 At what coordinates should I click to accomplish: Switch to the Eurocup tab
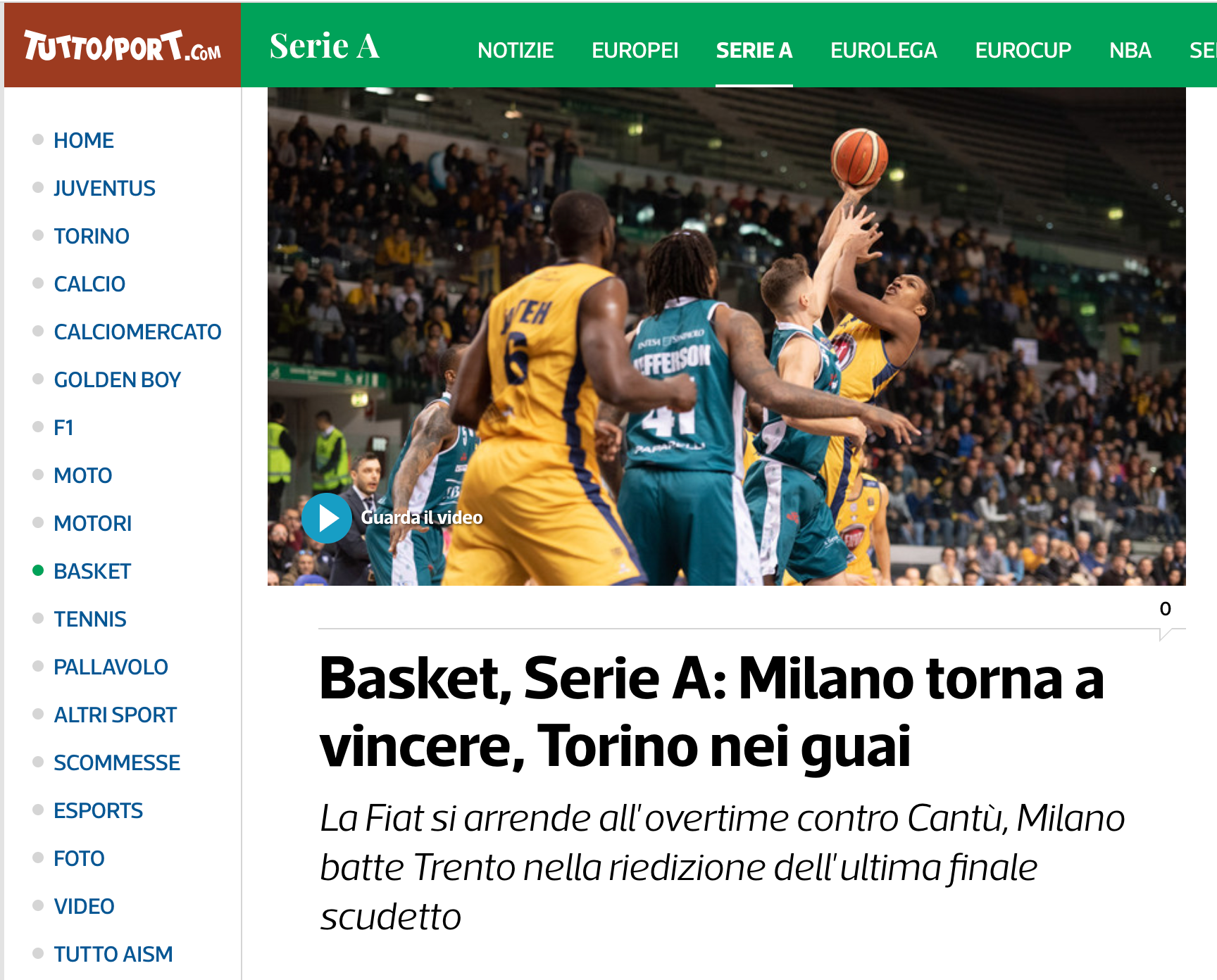tap(1023, 51)
